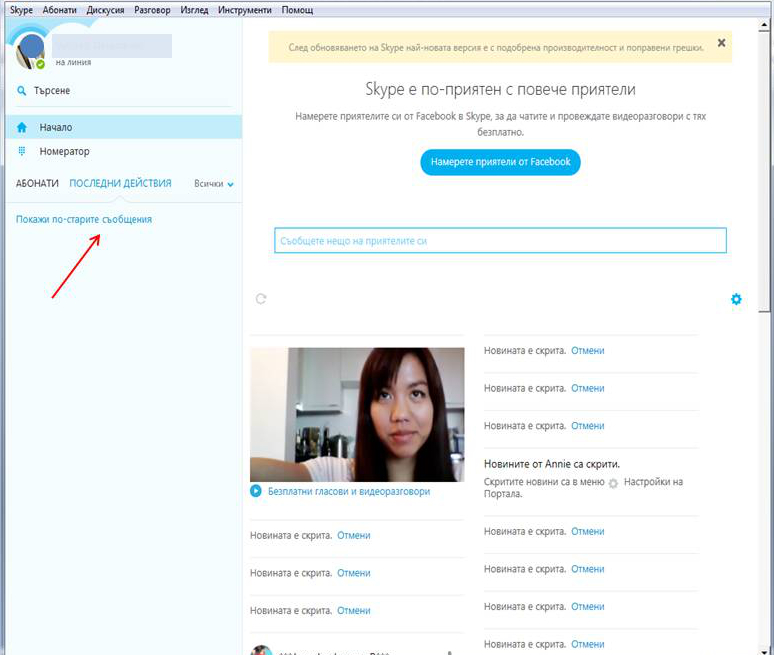Open the Изглед menu
Image resolution: width=774 pixels, height=655 pixels.
point(194,10)
